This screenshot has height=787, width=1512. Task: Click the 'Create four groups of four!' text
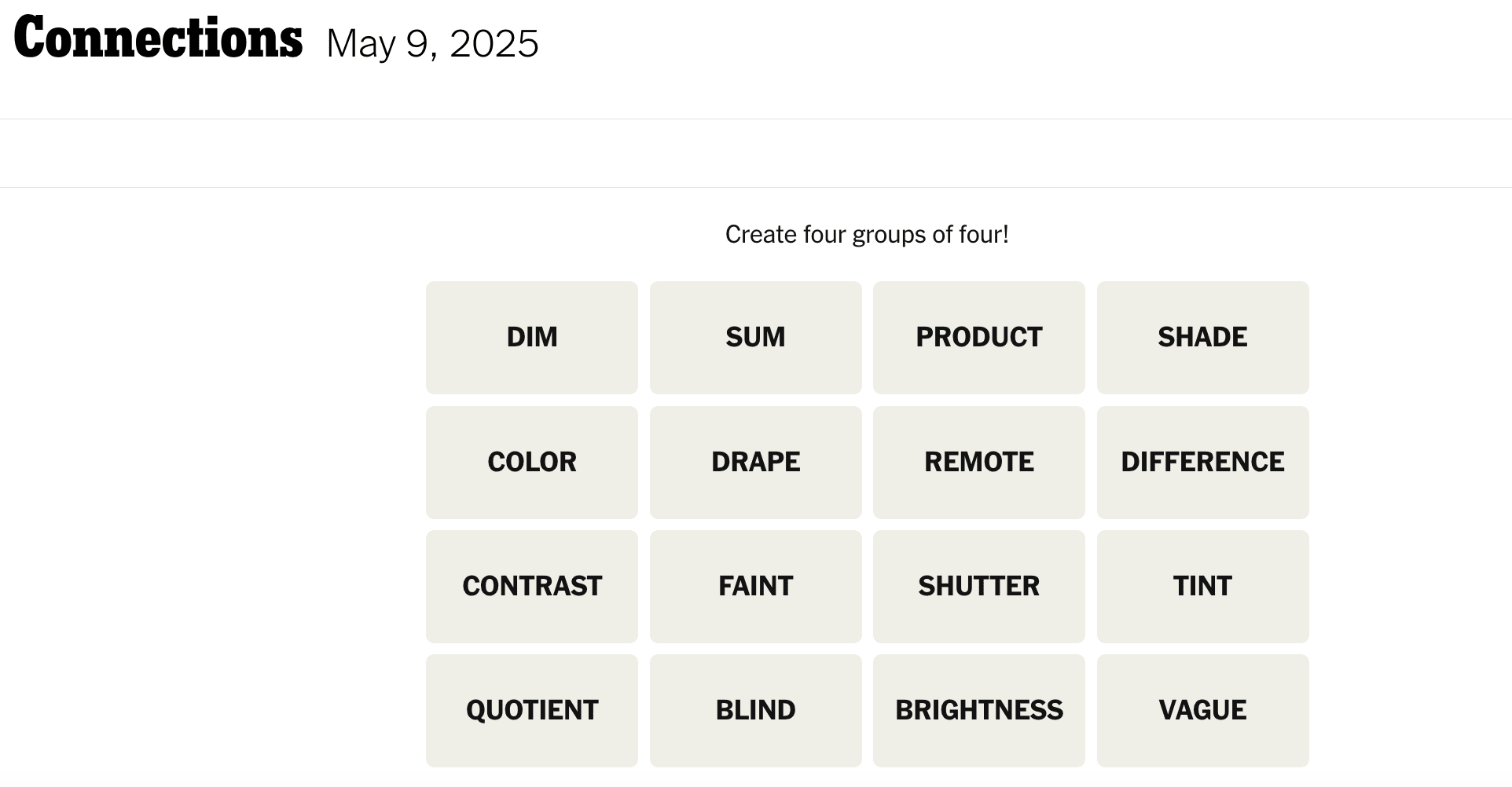[x=867, y=234]
